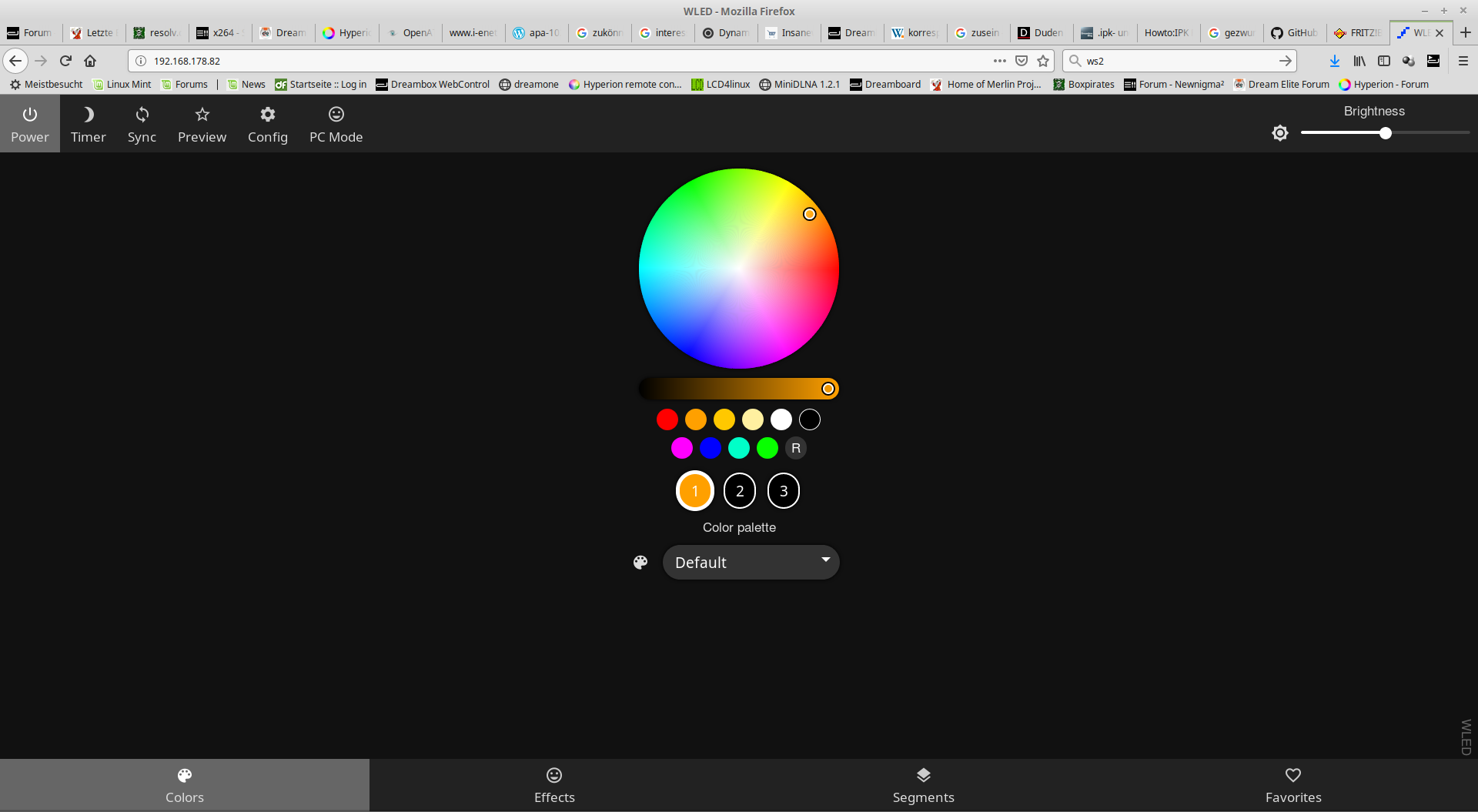
Task: Open the Firefox hamburger menu
Action: point(1463,61)
